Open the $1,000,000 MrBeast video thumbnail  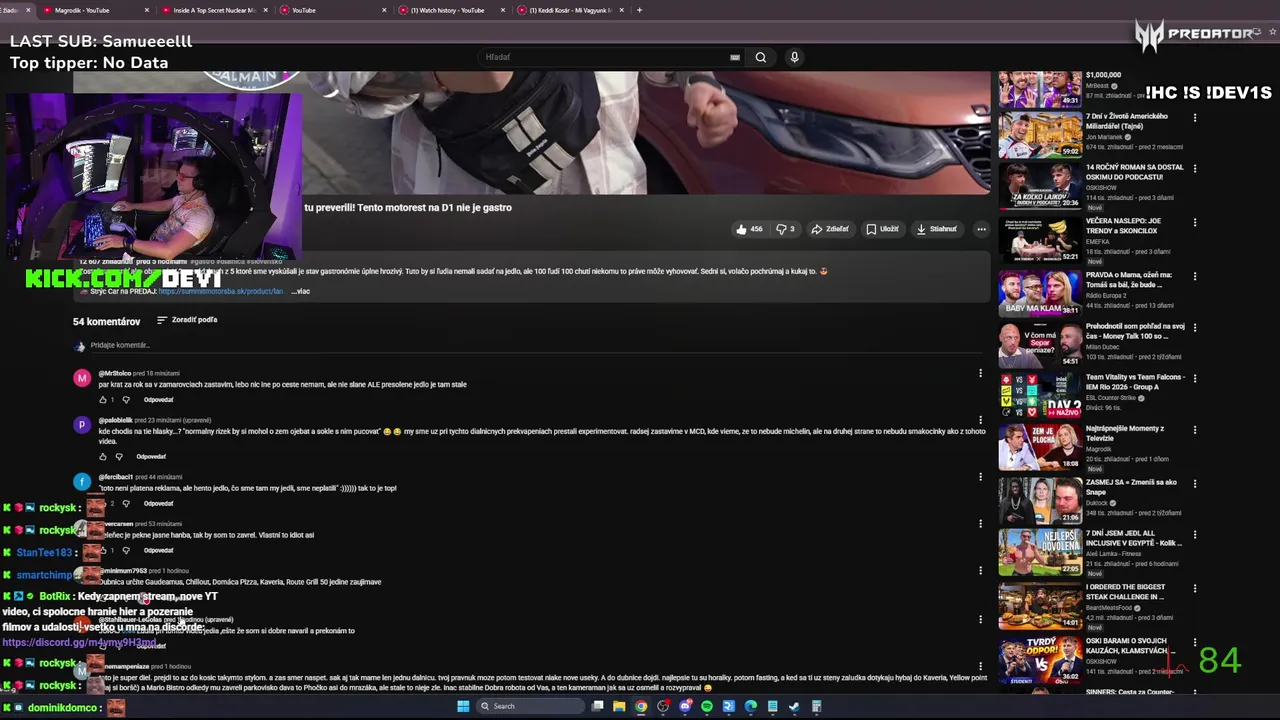1040,88
